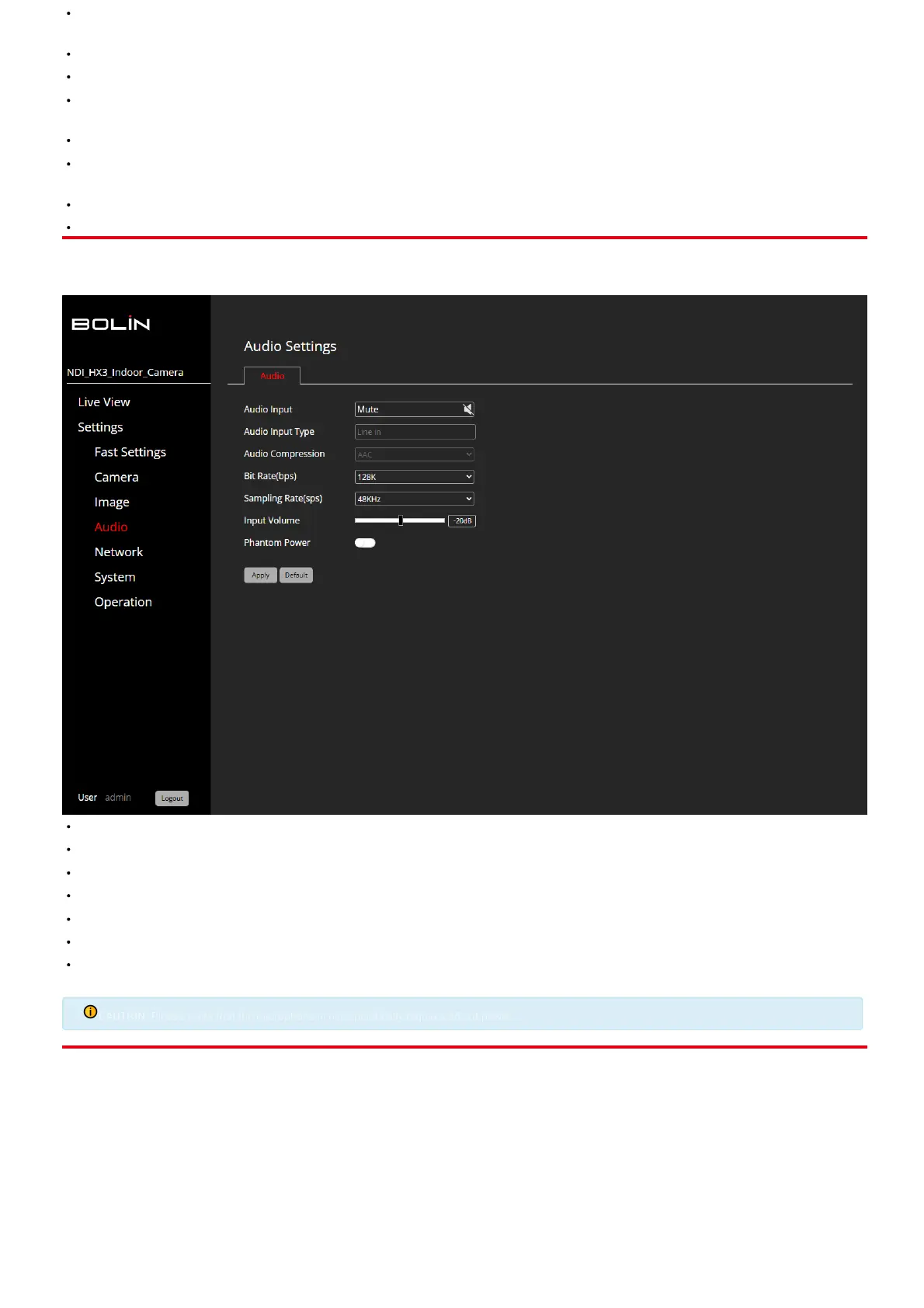Navigate to Image settings

112,503
